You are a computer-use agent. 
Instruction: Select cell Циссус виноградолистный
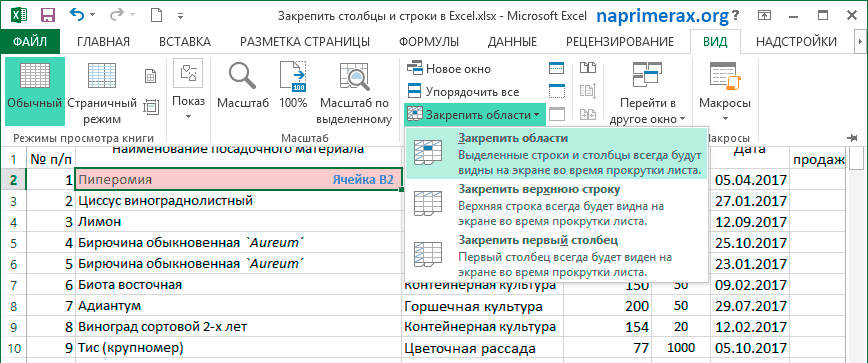coord(239,201)
